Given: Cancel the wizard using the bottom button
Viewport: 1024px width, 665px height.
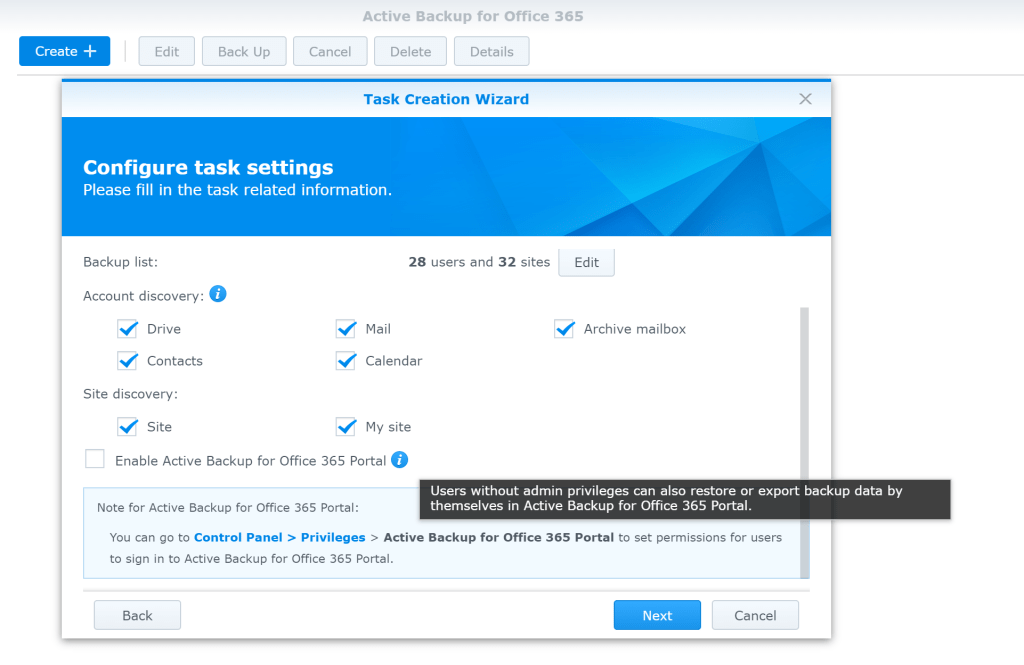Looking at the screenshot, I should click(x=755, y=615).
